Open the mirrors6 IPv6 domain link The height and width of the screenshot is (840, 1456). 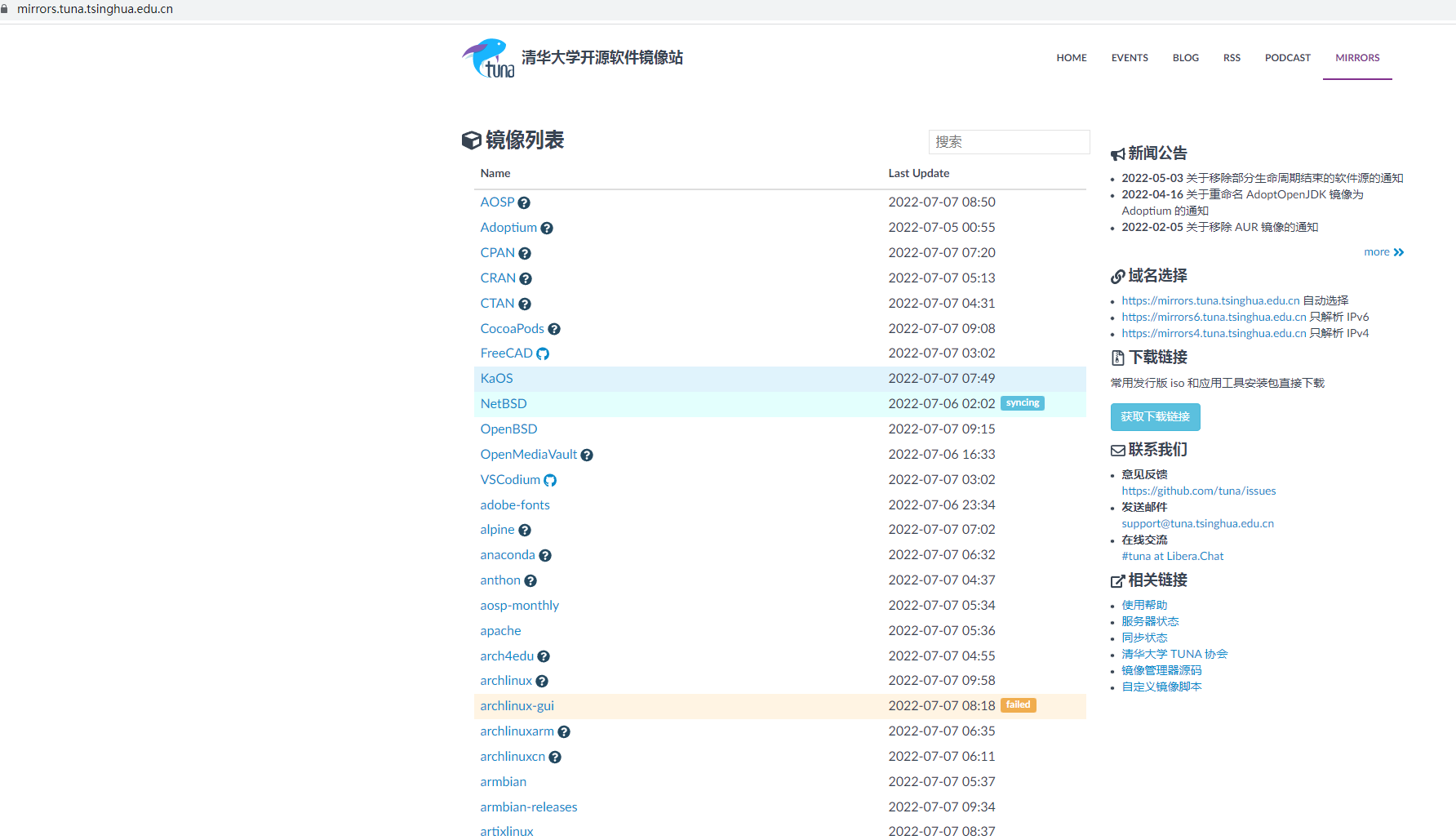tap(1214, 318)
